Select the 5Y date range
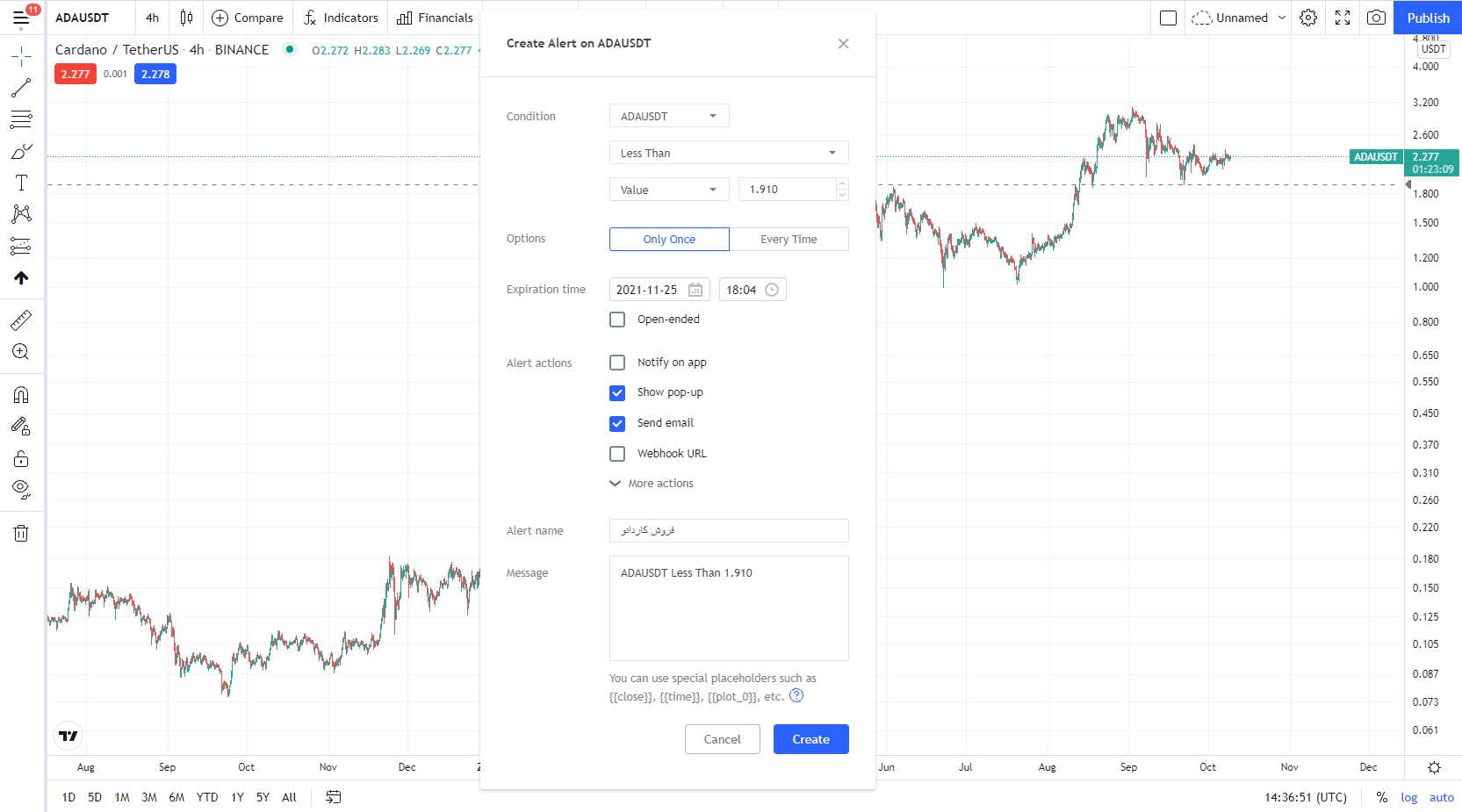This screenshot has height=812, width=1462. (x=263, y=797)
